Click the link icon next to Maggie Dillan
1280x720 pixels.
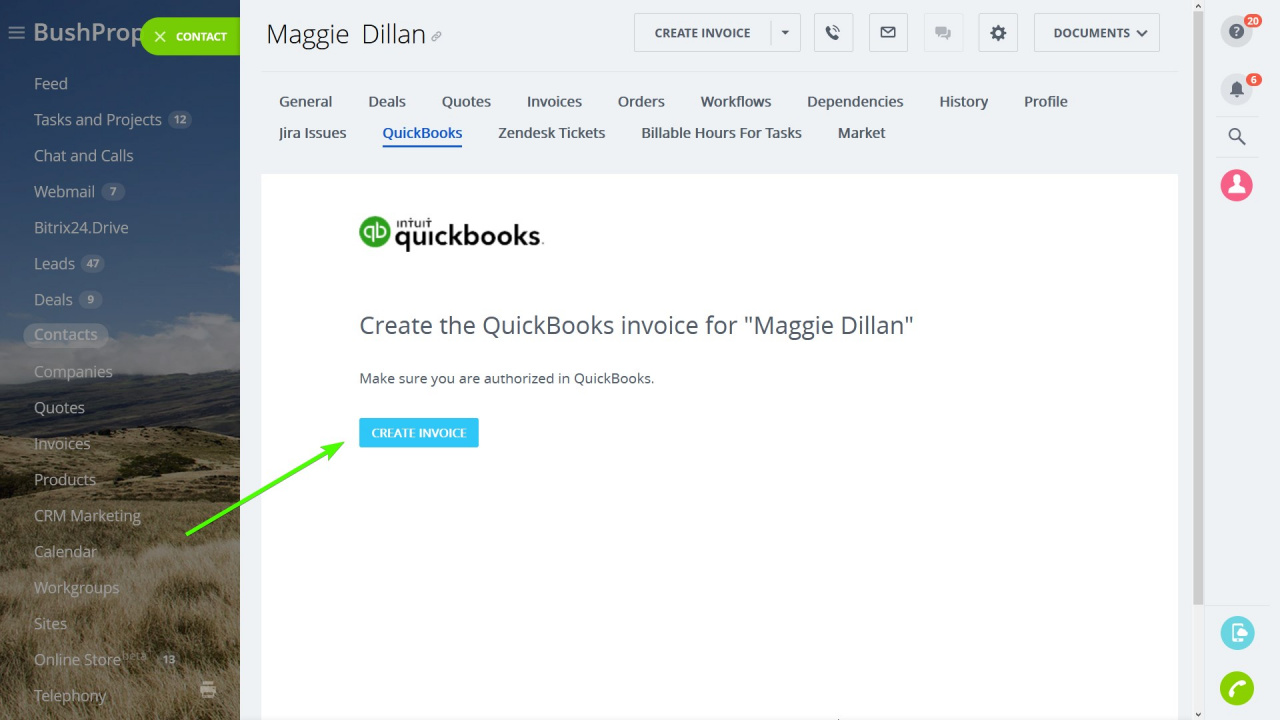(436, 36)
